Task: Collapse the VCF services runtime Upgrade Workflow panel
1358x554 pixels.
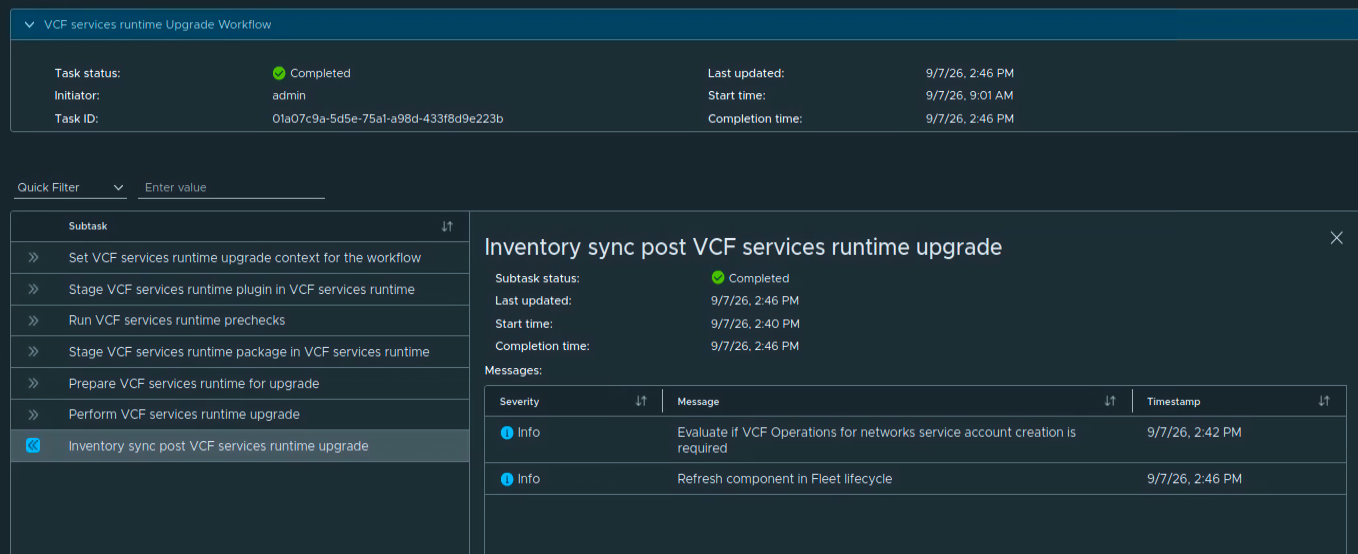Action: (30, 25)
